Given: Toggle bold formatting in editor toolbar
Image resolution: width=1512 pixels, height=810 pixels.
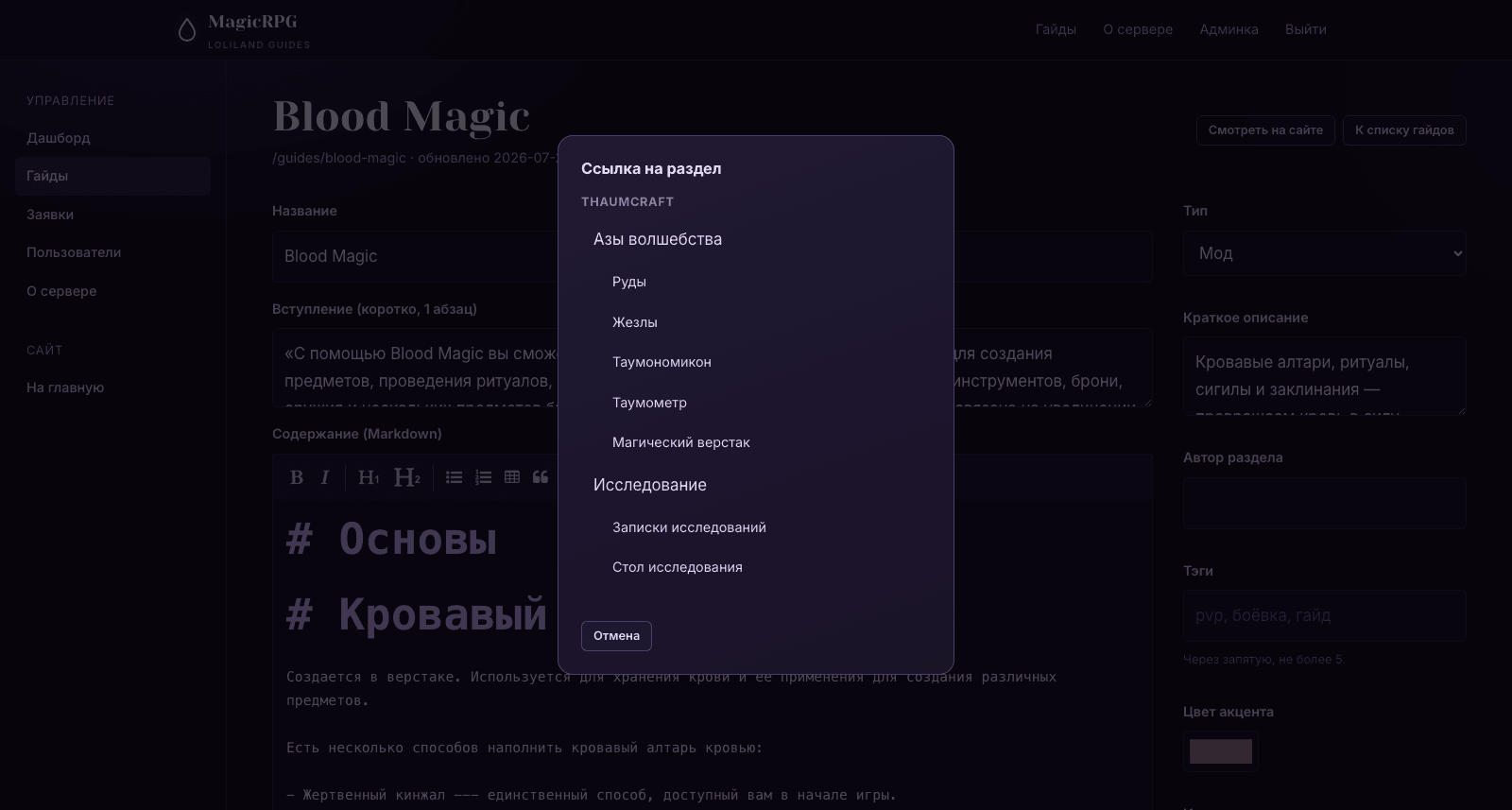Looking at the screenshot, I should coord(297,477).
